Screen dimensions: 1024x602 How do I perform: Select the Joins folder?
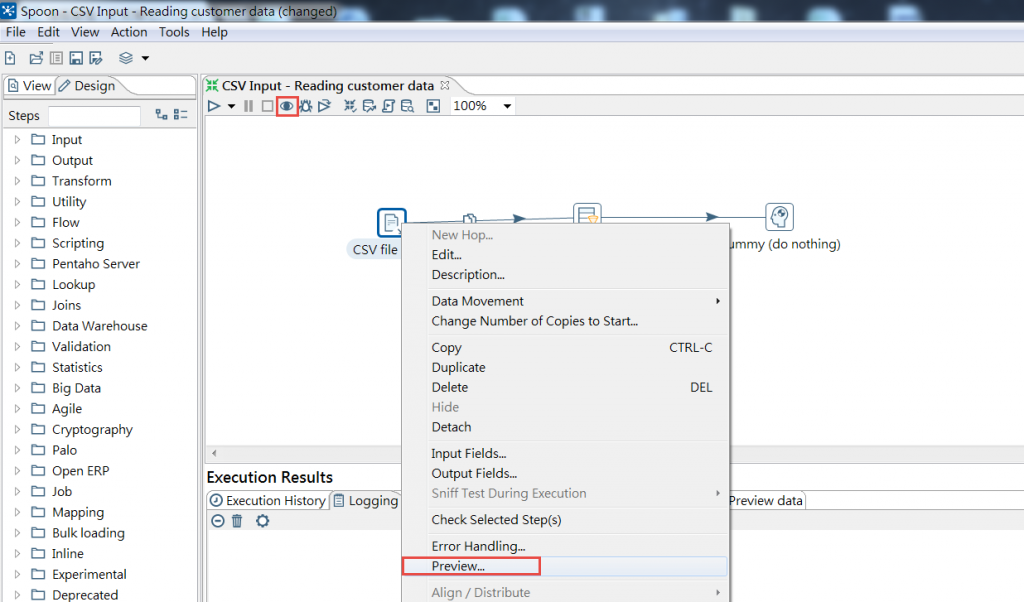[x=67, y=306]
